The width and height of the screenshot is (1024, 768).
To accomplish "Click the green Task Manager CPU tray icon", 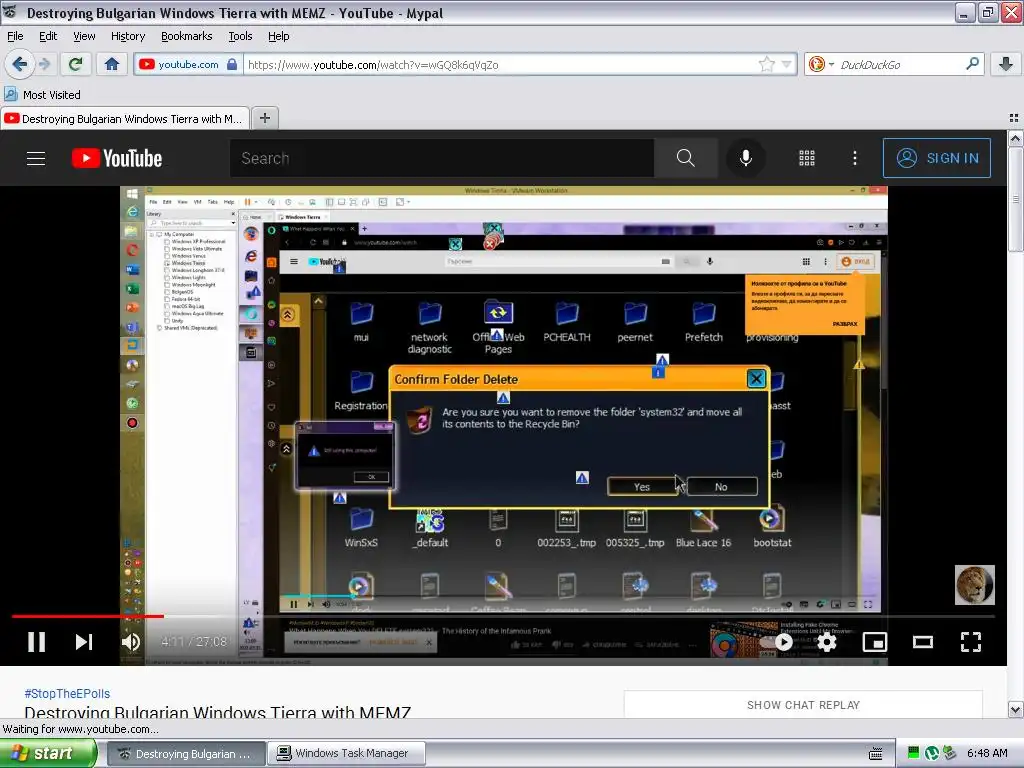I will pyautogui.click(x=914, y=753).
